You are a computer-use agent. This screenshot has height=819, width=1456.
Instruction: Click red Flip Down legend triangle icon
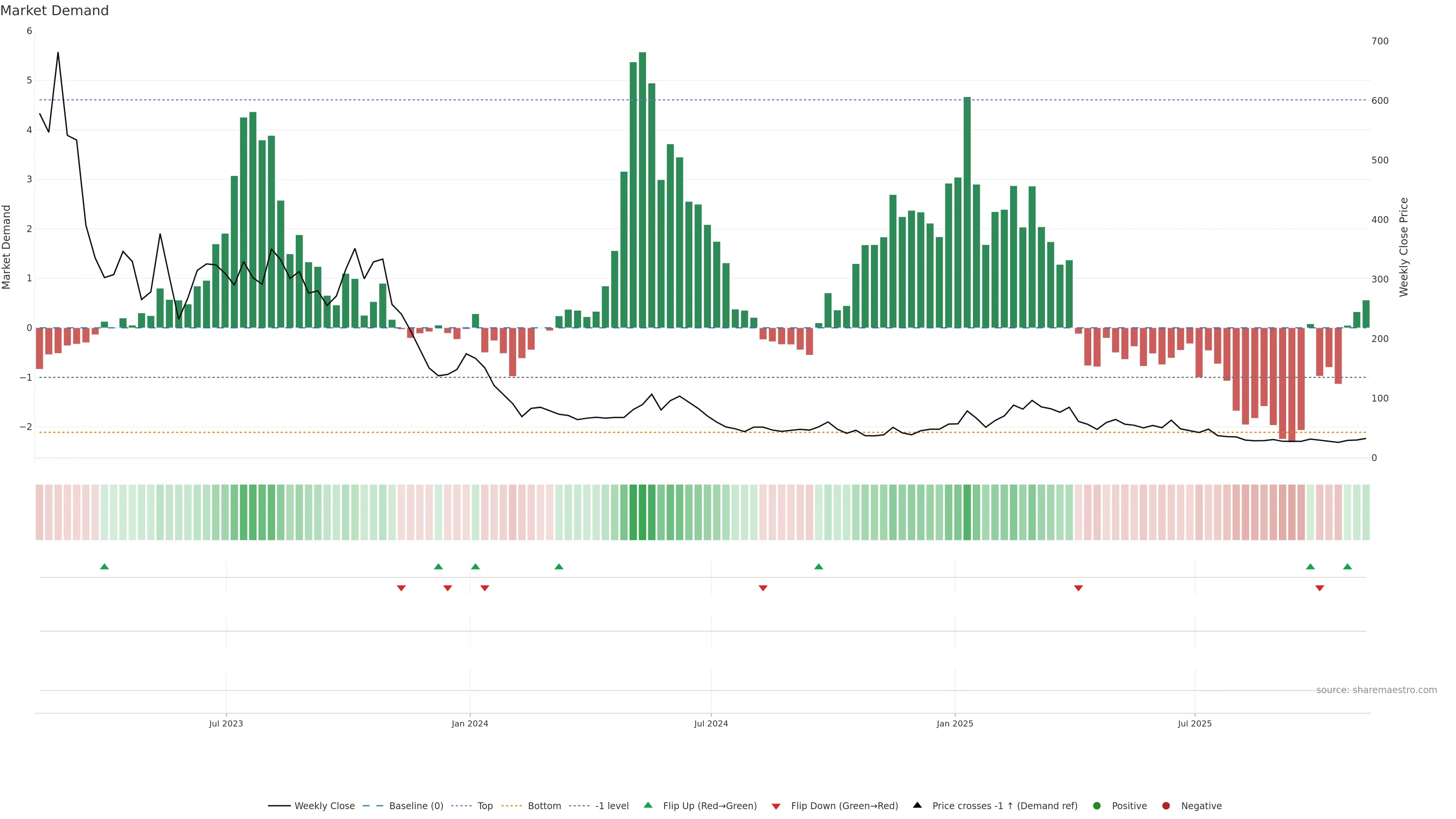point(776,806)
